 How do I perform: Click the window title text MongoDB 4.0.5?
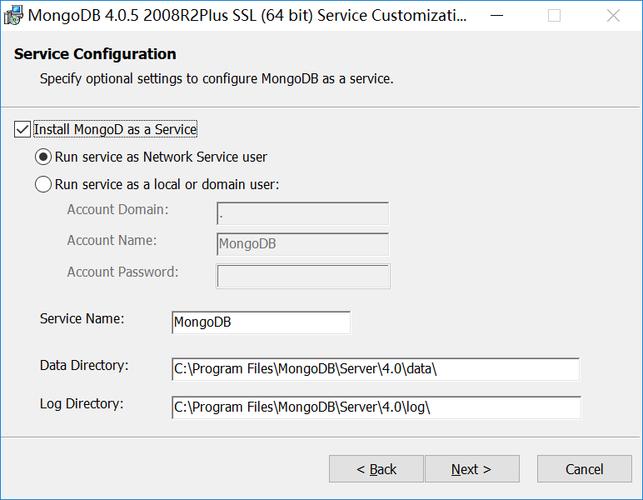point(247,16)
